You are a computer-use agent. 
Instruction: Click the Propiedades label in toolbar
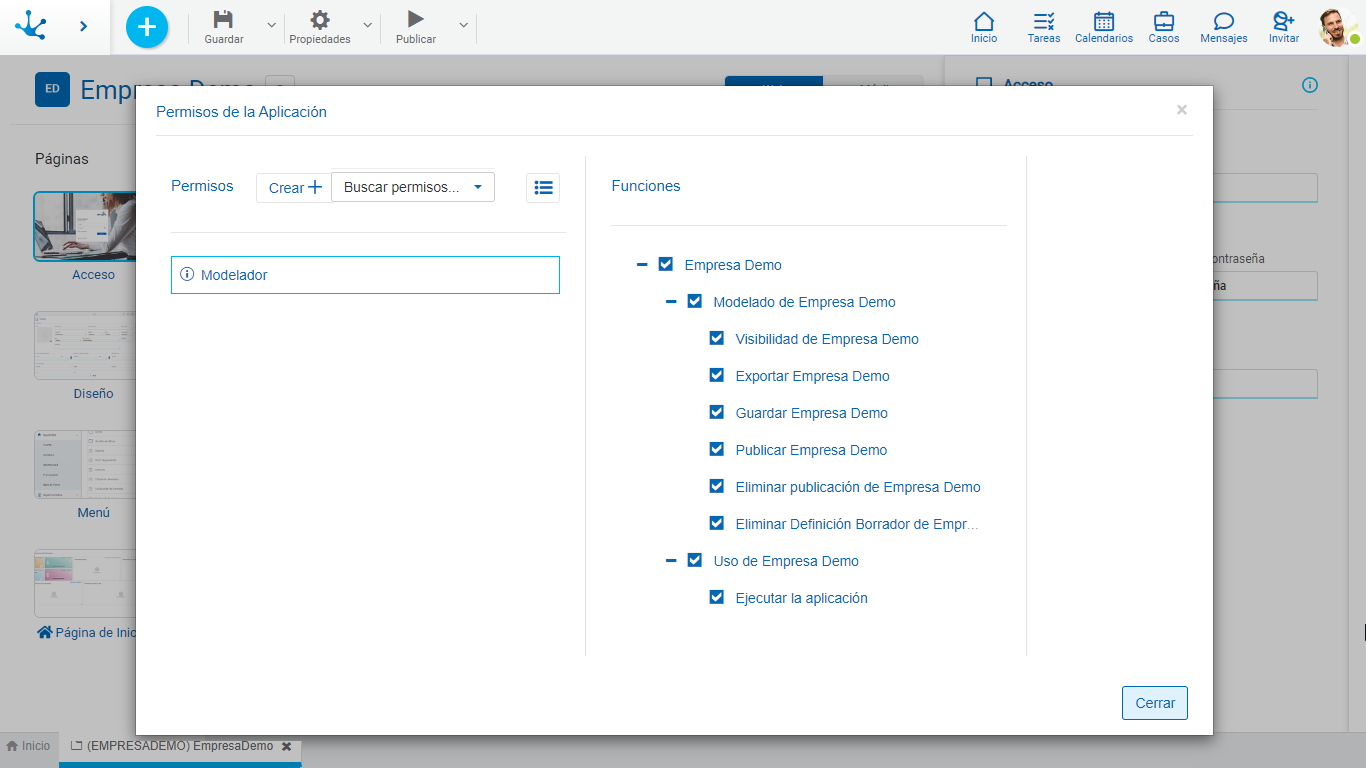click(320, 39)
